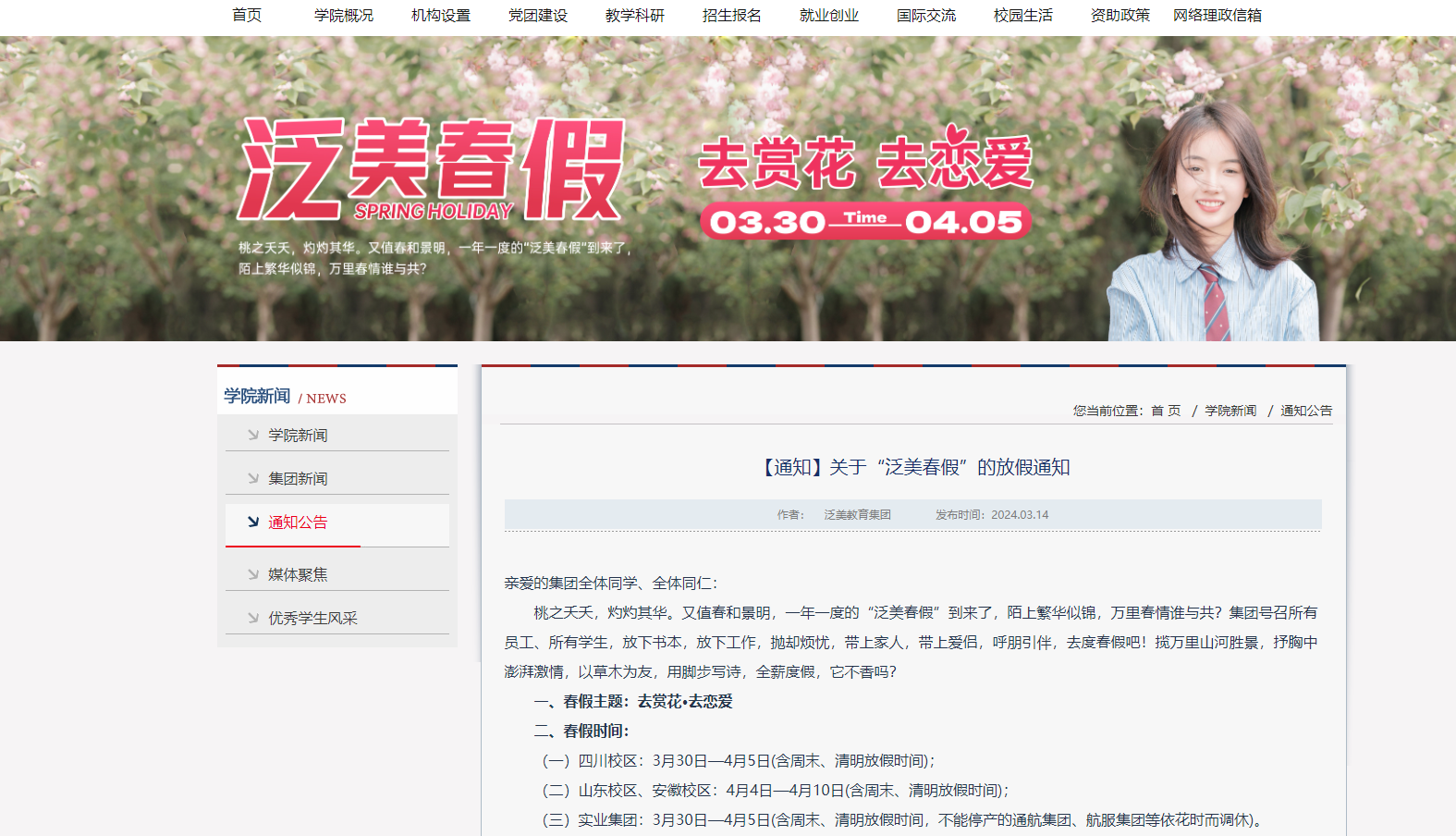Click the heading 二、春假时间
Image resolution: width=1456 pixels, height=836 pixels.
click(581, 731)
